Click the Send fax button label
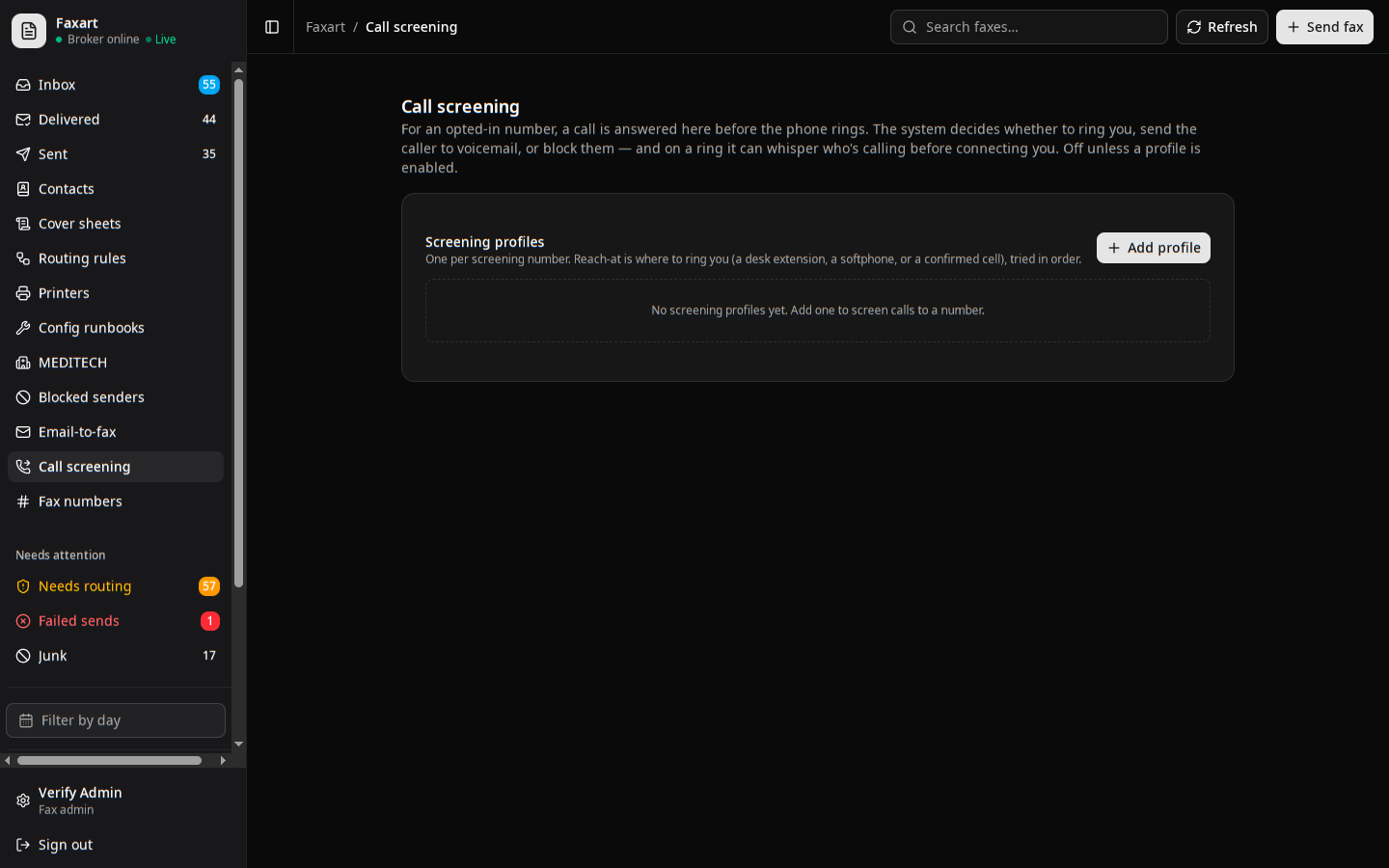Viewport: 1389px width, 868px height. pyautogui.click(x=1335, y=27)
